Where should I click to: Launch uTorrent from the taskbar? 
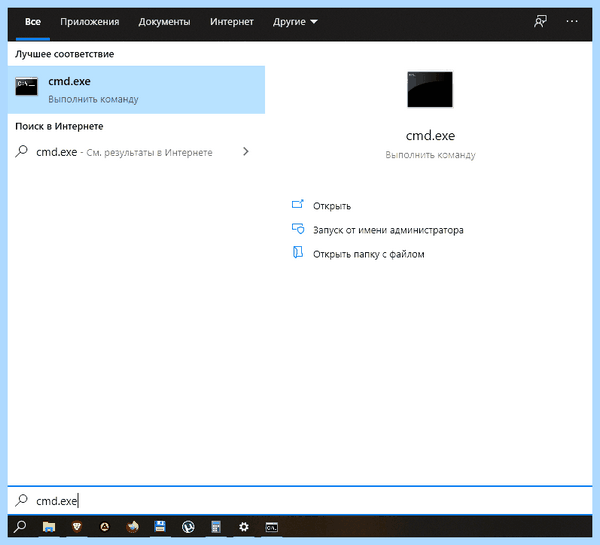[188, 527]
